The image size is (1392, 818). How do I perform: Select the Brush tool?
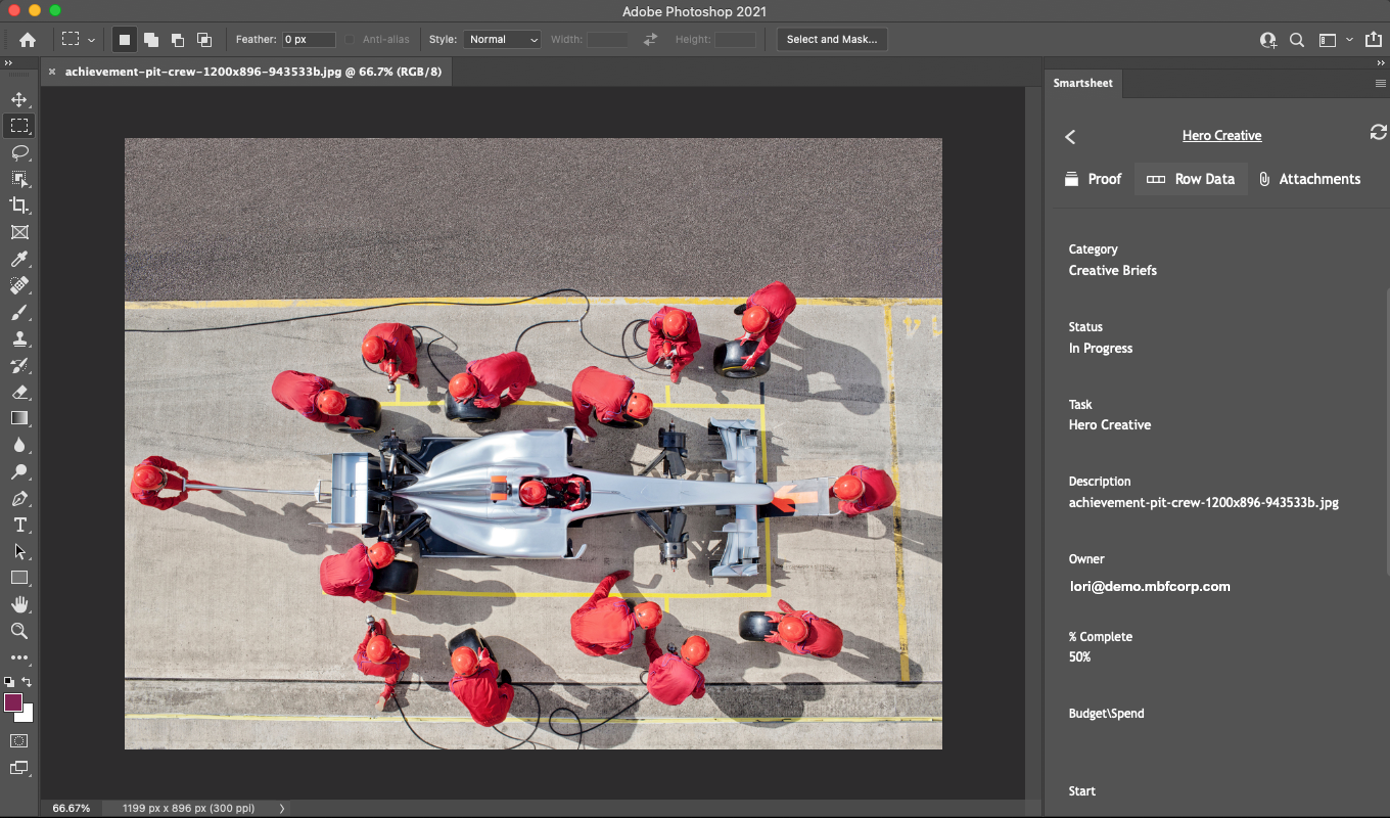(19, 312)
